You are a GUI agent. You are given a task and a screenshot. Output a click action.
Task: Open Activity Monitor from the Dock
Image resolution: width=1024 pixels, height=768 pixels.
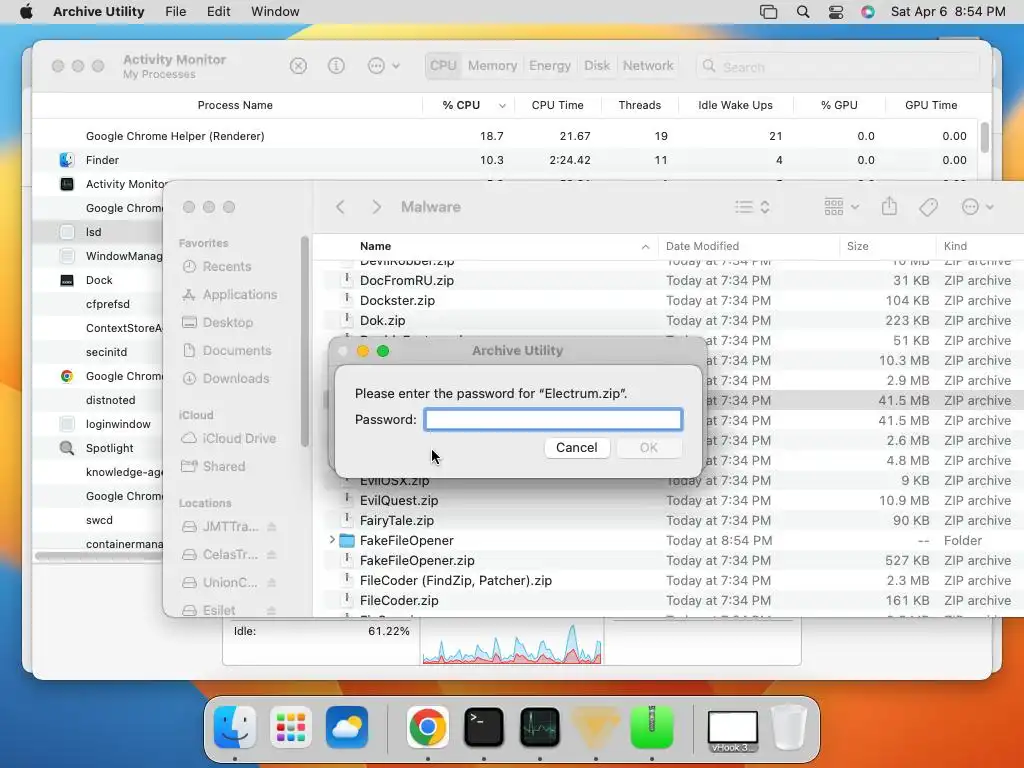click(539, 727)
